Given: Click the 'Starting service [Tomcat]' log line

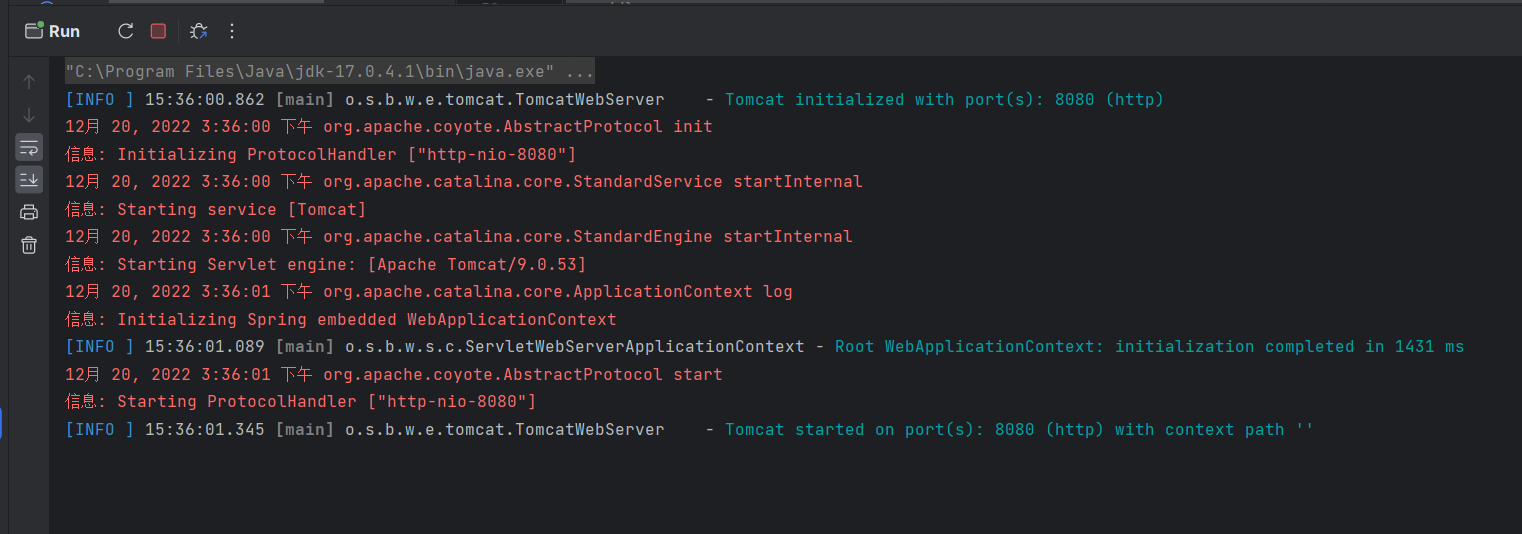Looking at the screenshot, I should click(241, 210).
